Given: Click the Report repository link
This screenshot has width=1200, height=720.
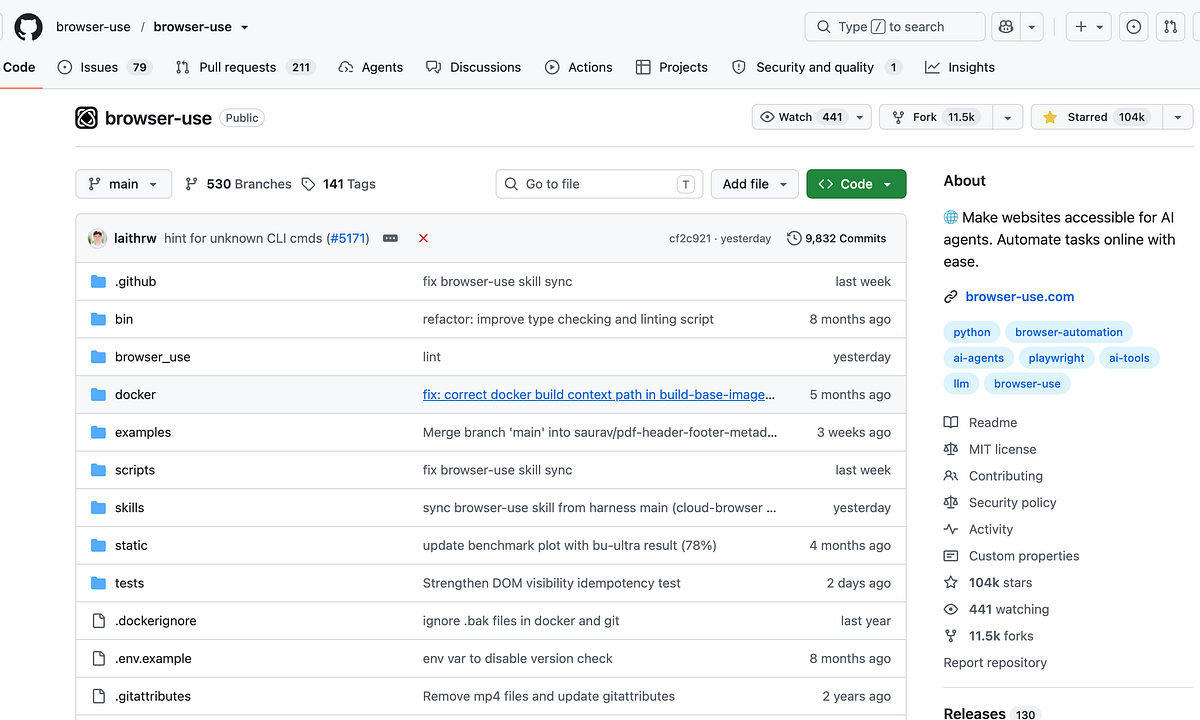Looking at the screenshot, I should pos(995,662).
